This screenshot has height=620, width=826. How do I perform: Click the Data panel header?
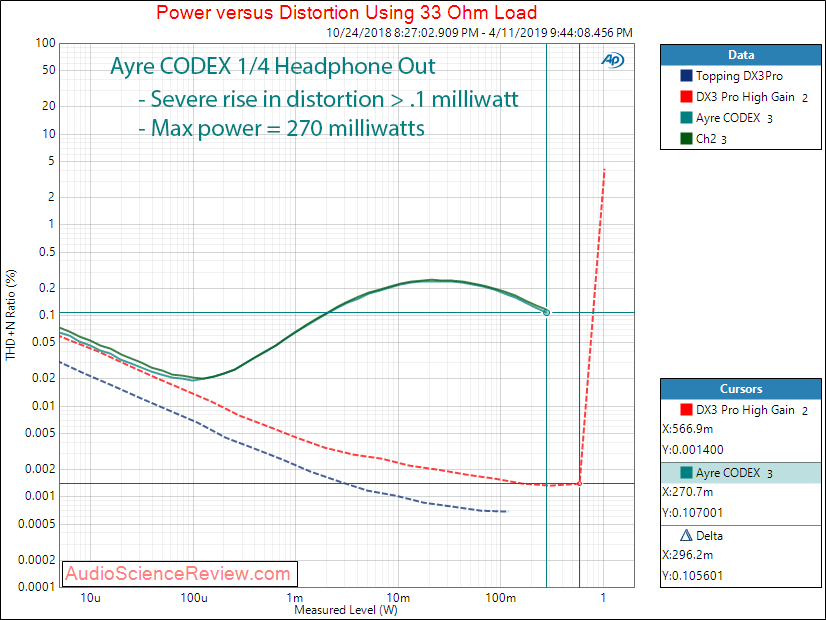coord(741,55)
